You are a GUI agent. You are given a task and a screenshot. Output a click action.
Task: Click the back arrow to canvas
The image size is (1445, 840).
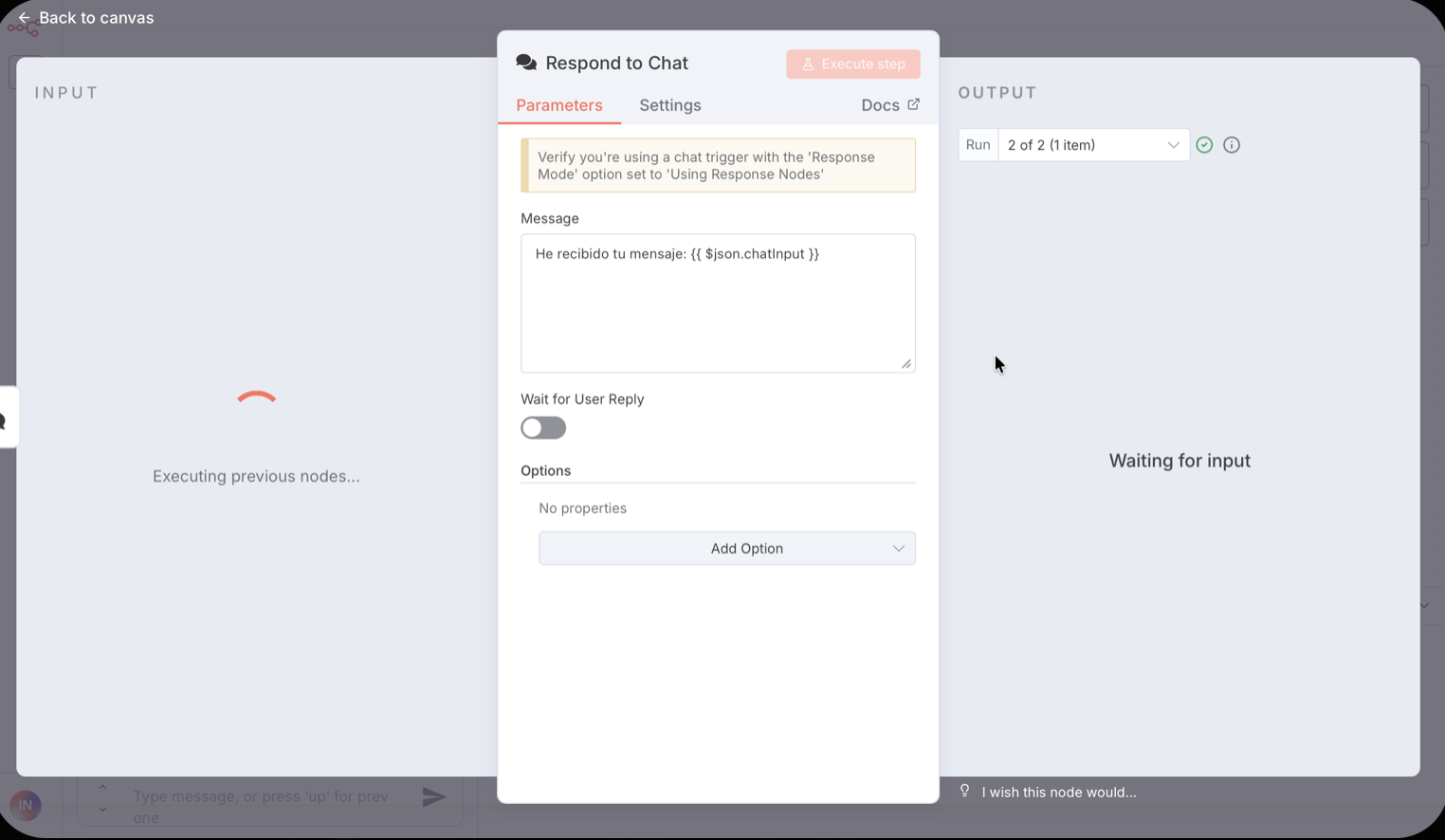click(24, 18)
